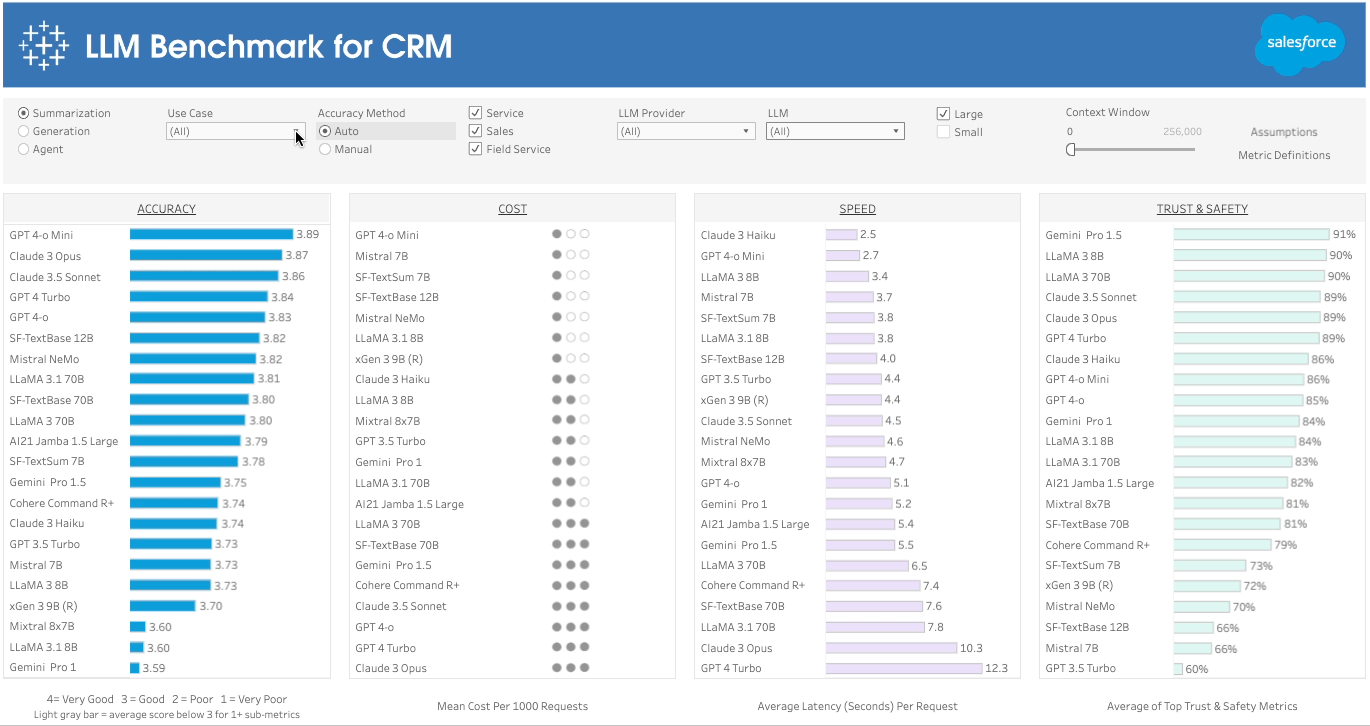Click the Tableau logo icon in header
The height and width of the screenshot is (726, 1370).
coord(44,46)
